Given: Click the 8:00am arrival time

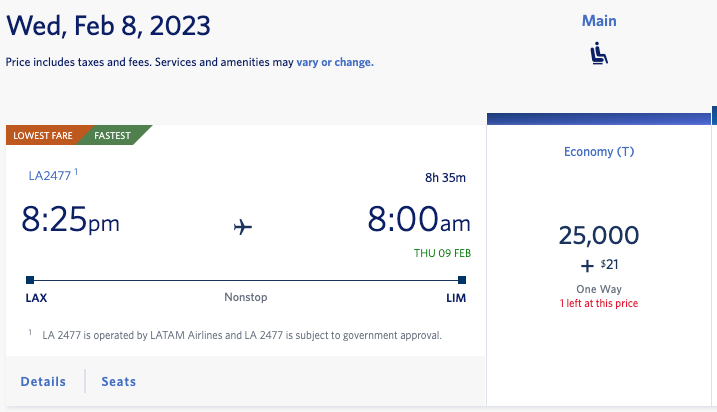Looking at the screenshot, I should coord(419,220).
